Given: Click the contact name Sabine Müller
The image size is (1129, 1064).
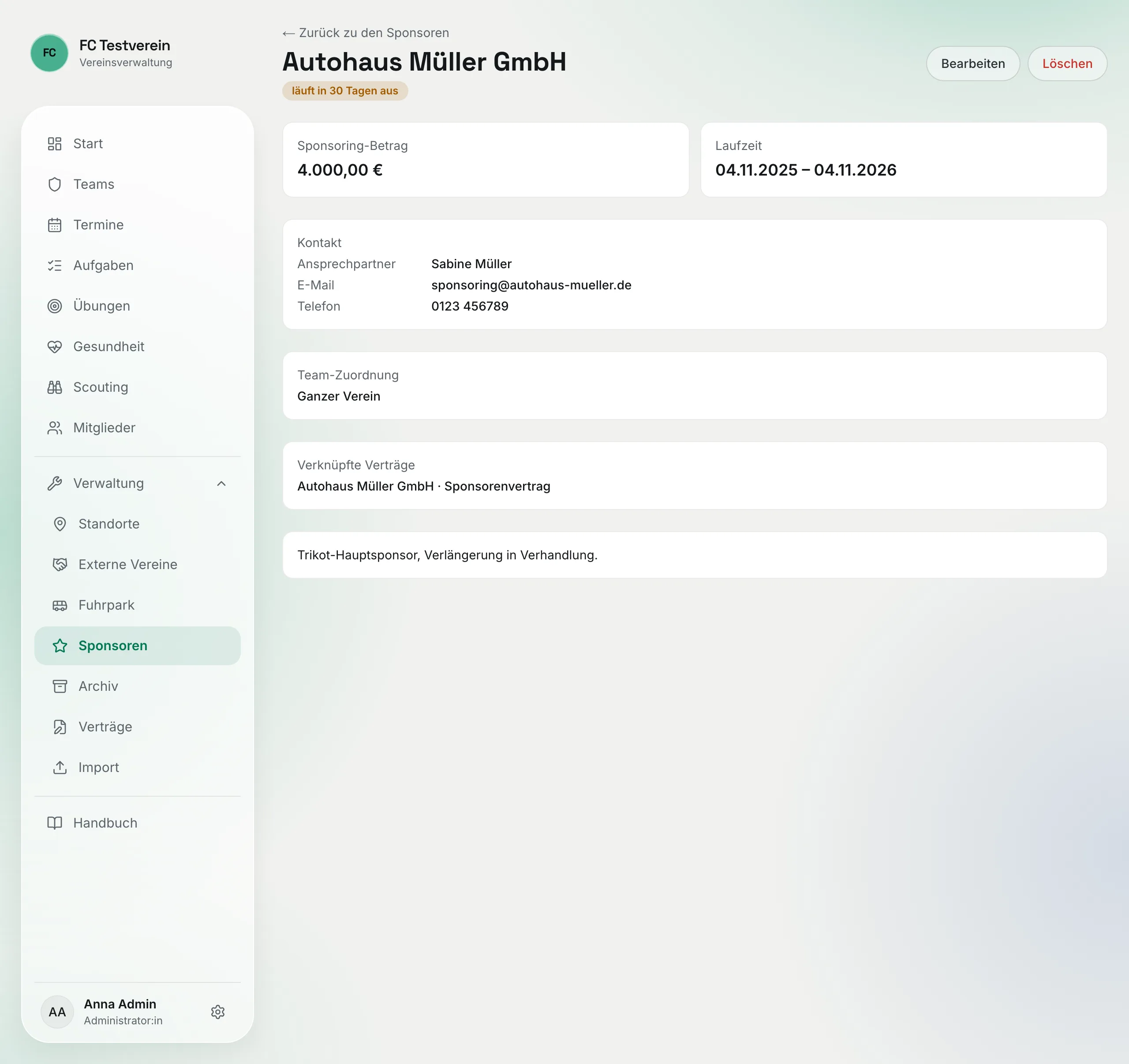Looking at the screenshot, I should [x=471, y=264].
